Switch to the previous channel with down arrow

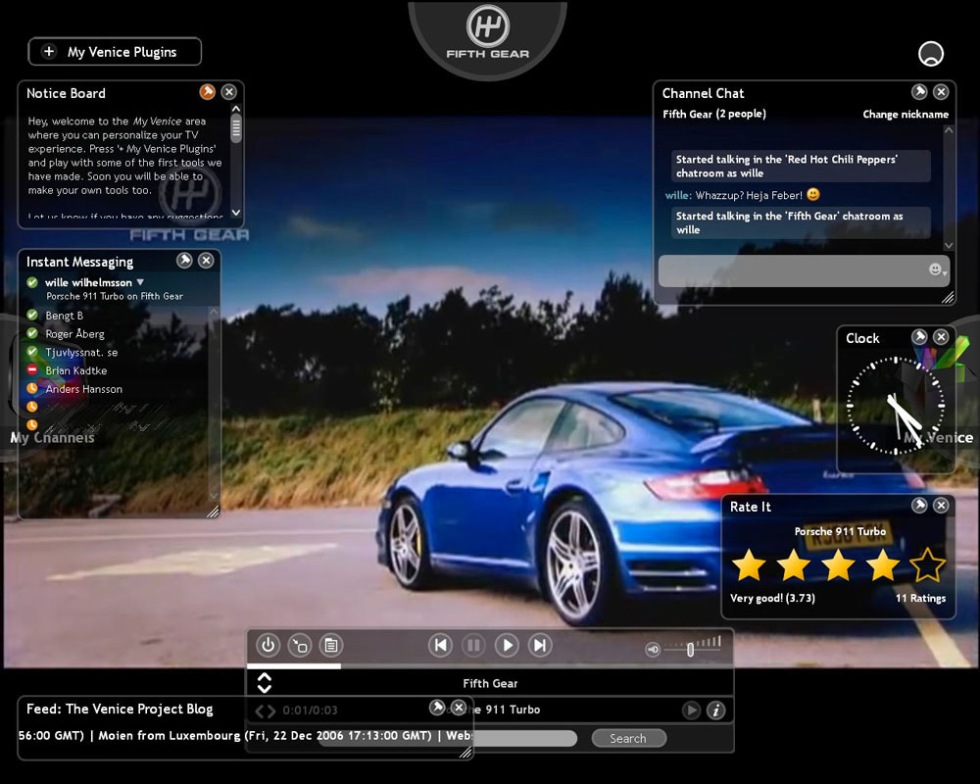coord(264,688)
